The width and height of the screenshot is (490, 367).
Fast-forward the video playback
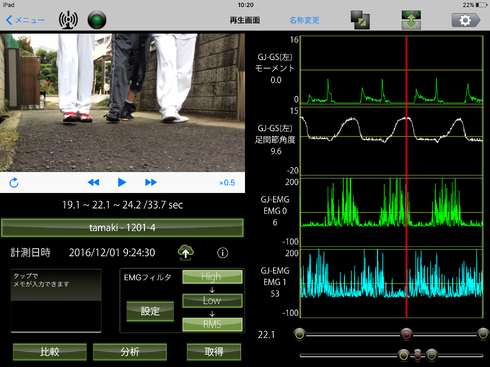click(x=151, y=182)
